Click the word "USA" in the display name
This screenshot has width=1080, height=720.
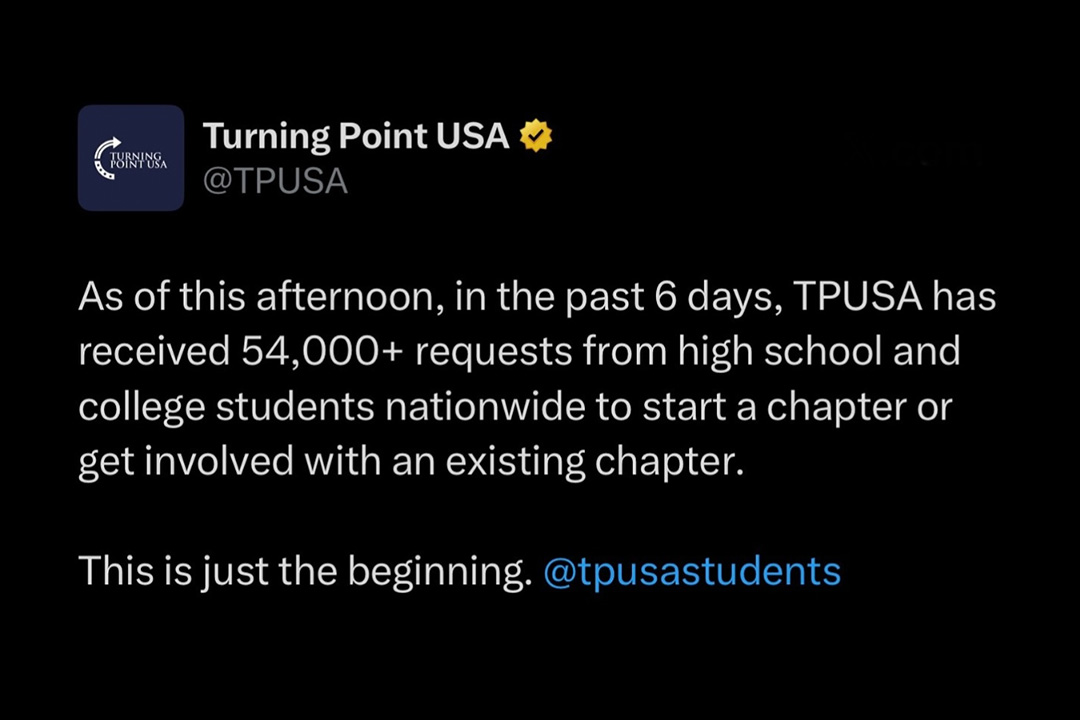[x=472, y=136]
